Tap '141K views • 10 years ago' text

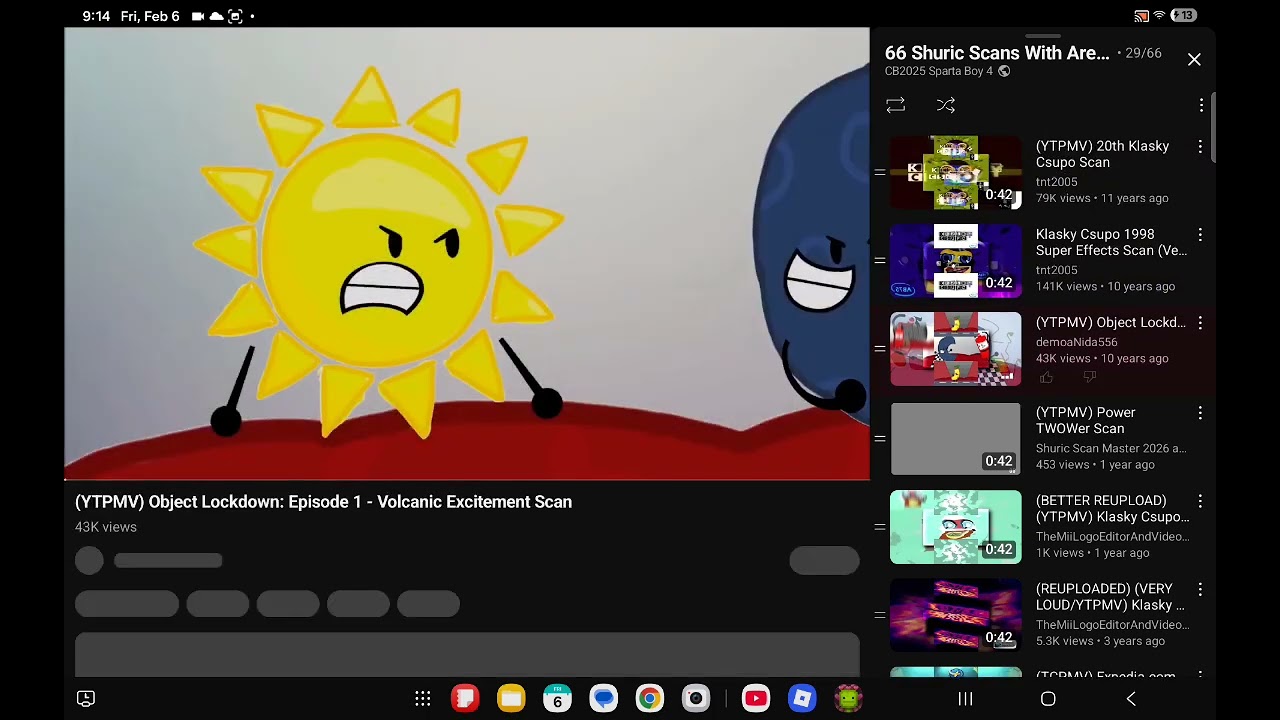pyautogui.click(x=1105, y=286)
